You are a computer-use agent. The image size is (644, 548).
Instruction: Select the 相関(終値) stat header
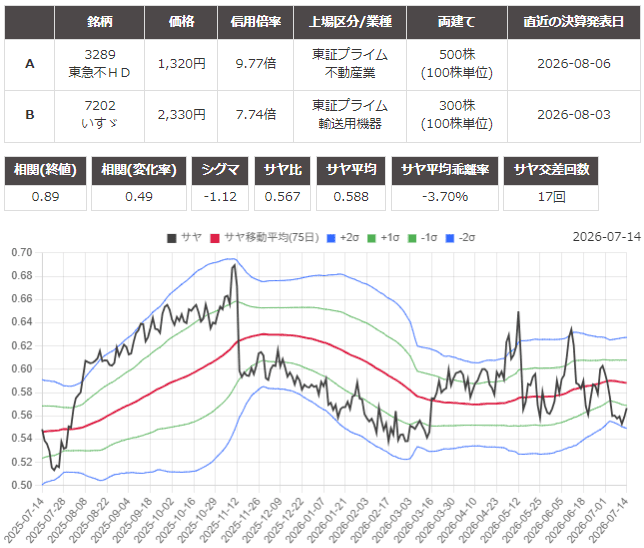coord(45,170)
